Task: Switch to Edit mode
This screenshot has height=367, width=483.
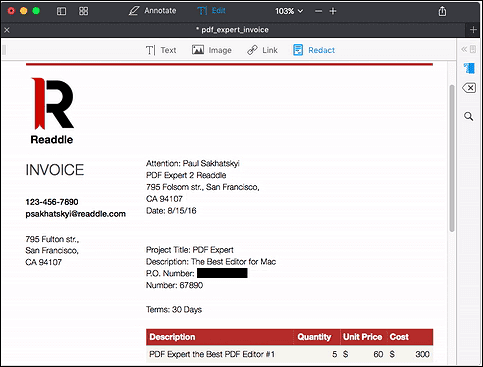Action: (211, 11)
